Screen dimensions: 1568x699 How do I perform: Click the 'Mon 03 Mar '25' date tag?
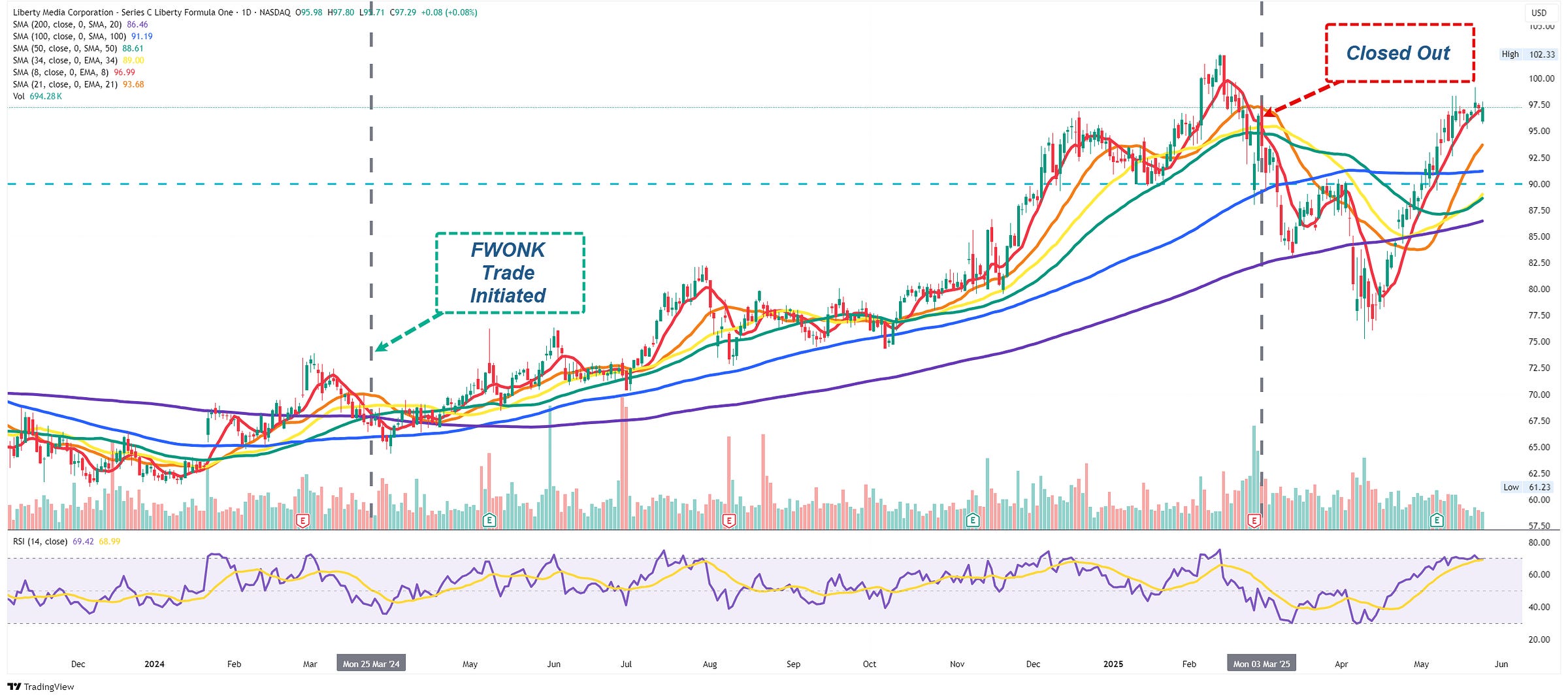[1262, 664]
